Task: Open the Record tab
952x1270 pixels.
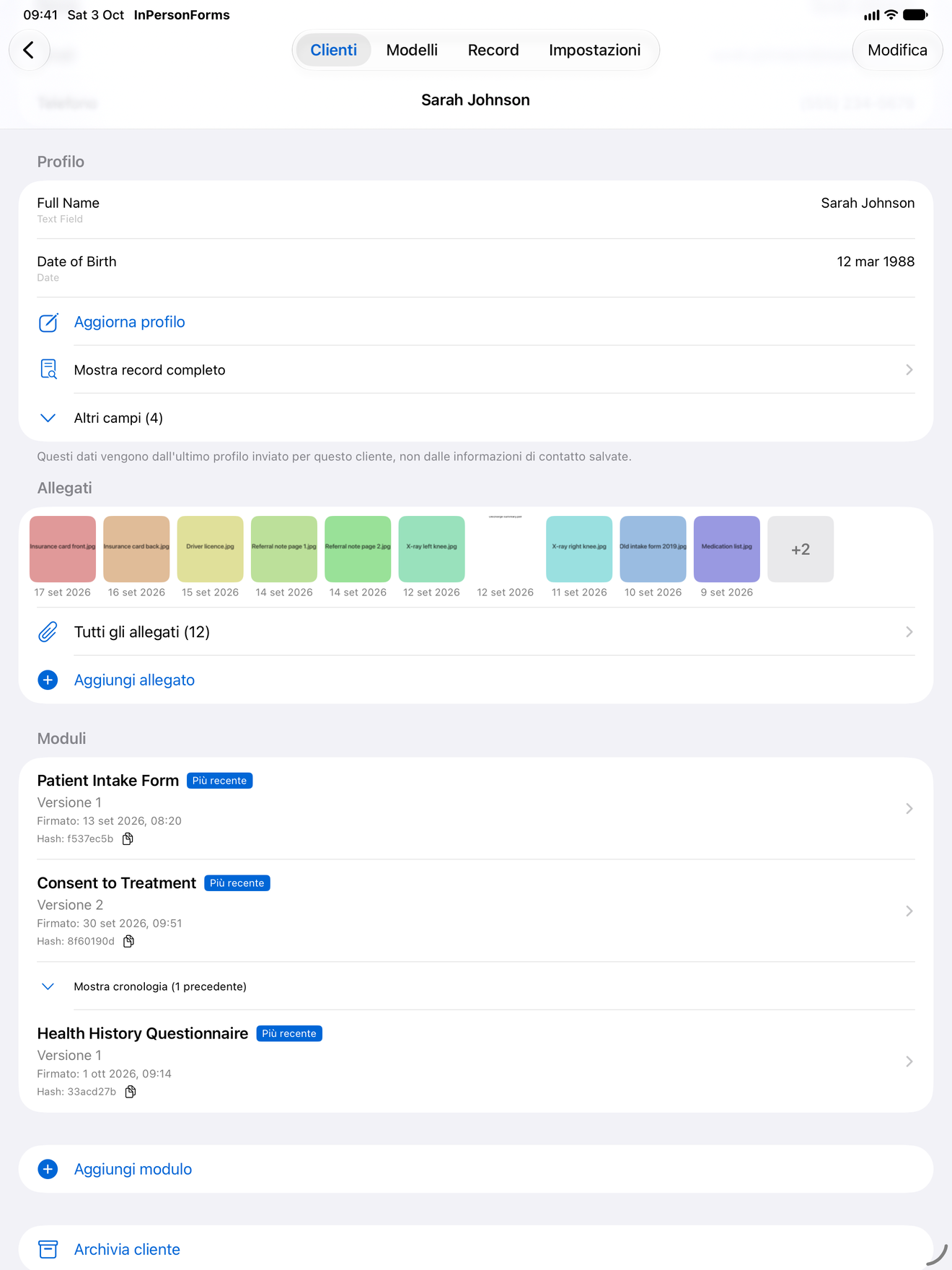Action: 493,50
